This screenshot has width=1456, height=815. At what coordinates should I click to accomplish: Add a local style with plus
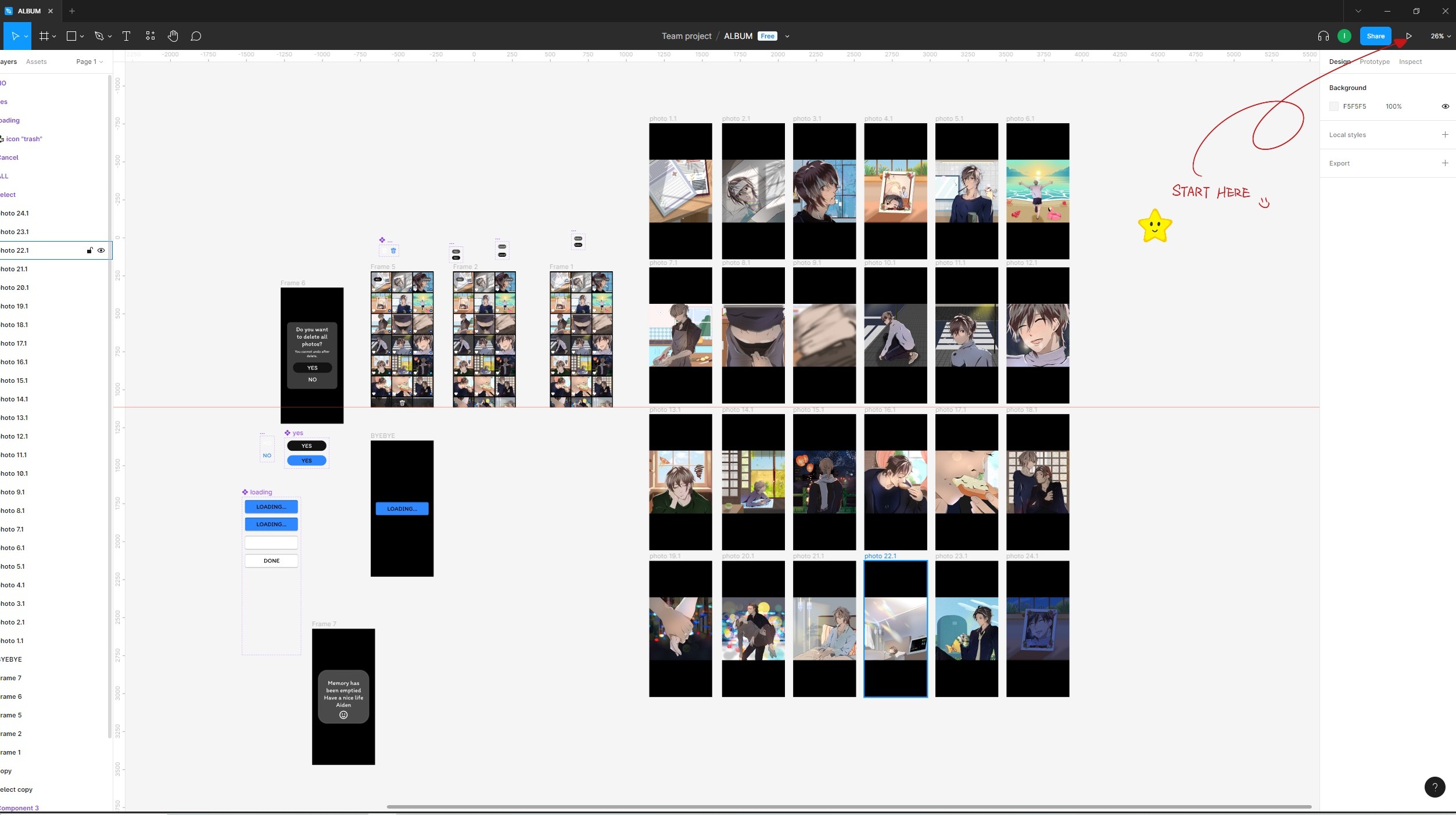click(x=1444, y=135)
